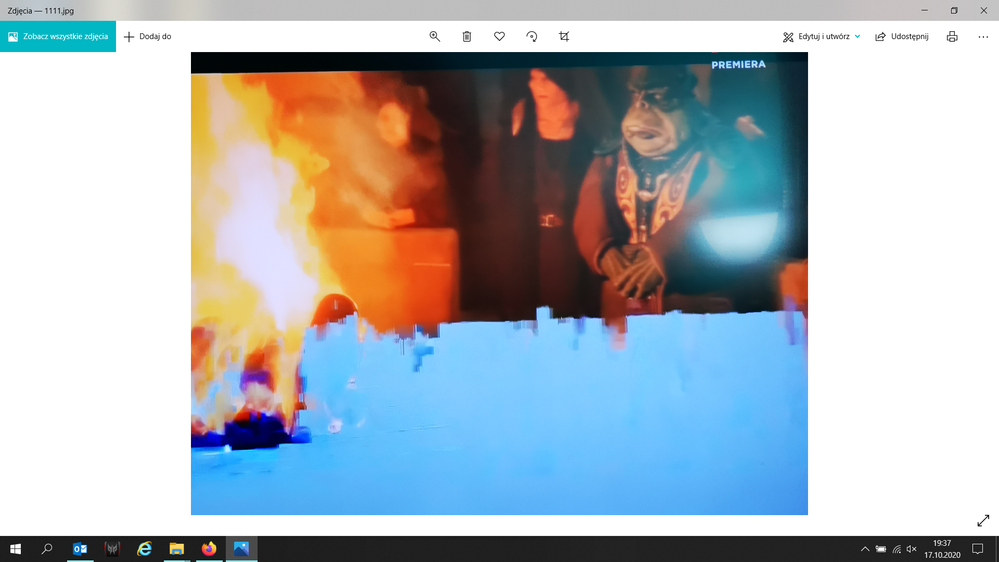Expand the 'Edytuj i utwórz' dropdown

822,36
